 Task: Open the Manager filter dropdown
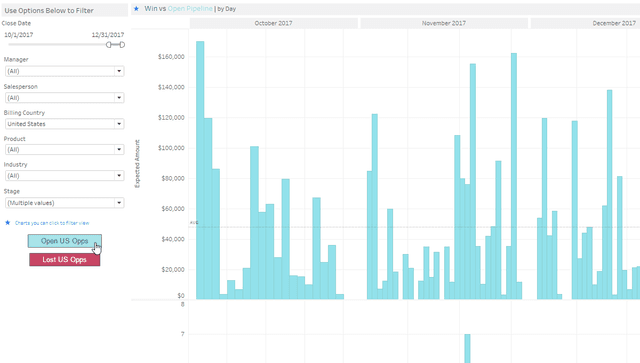pyautogui.click(x=64, y=71)
